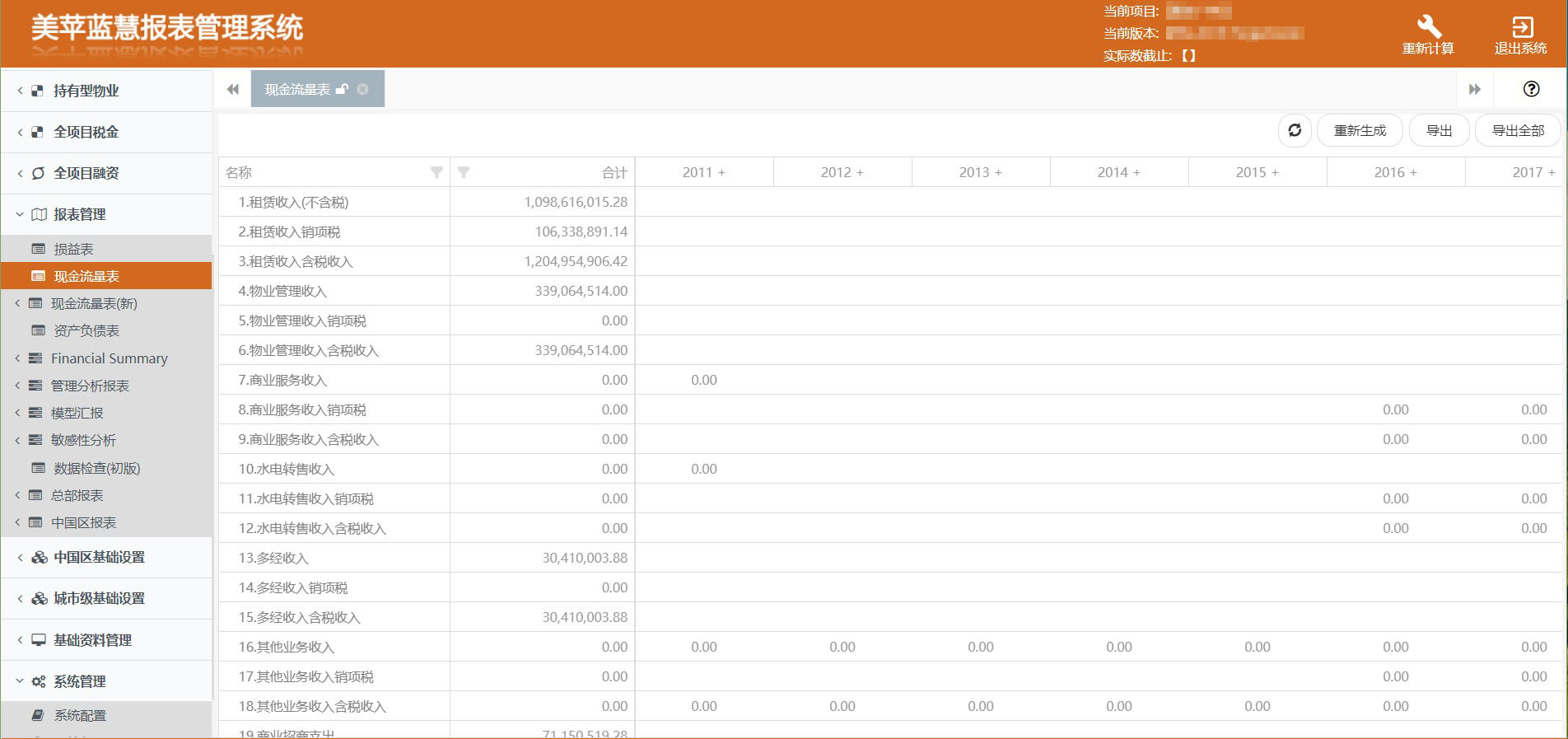Expand Financial Summary submenu
1568x739 pixels.
[x=109, y=358]
